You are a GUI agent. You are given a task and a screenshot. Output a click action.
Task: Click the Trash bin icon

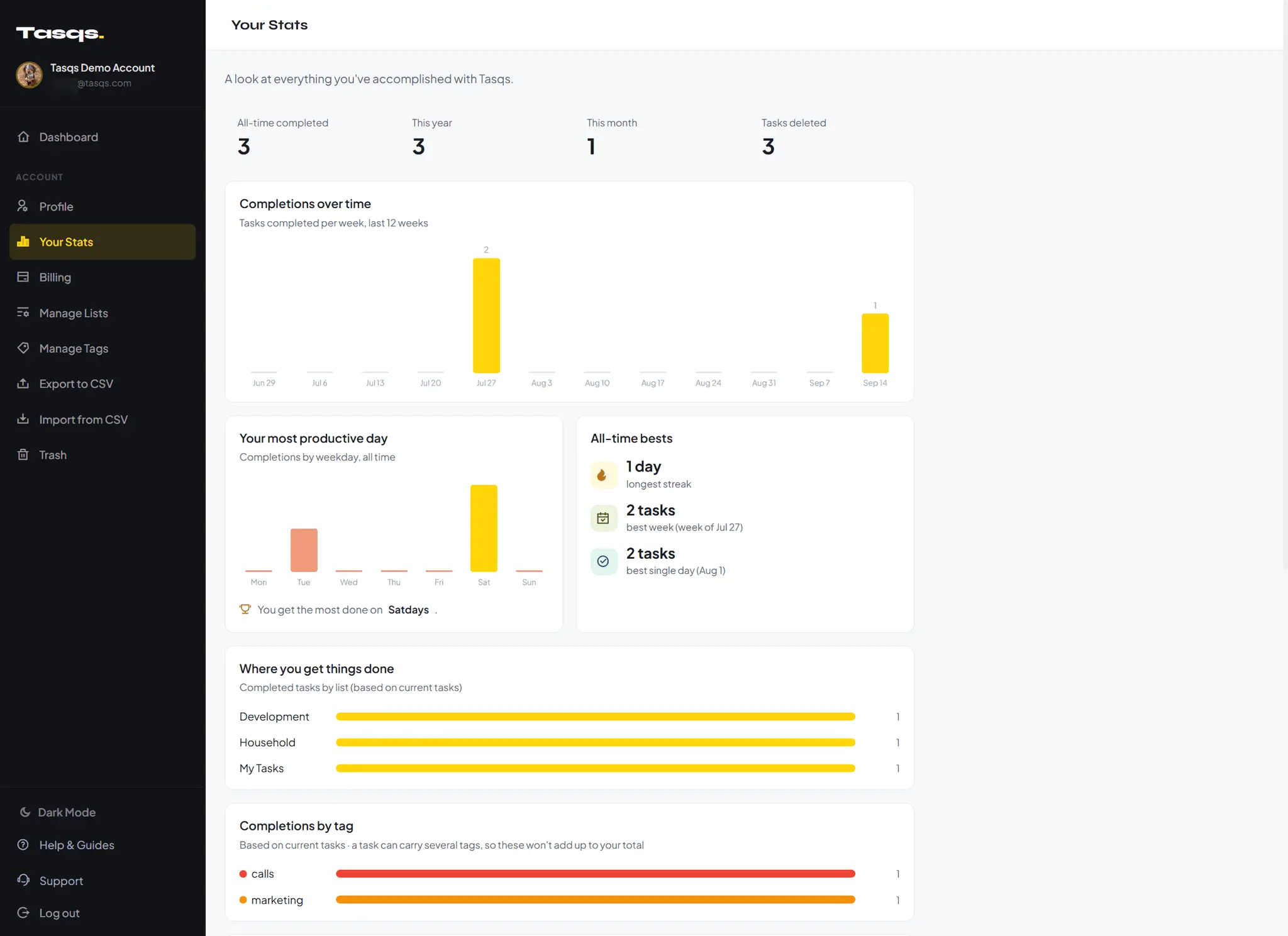[23, 454]
